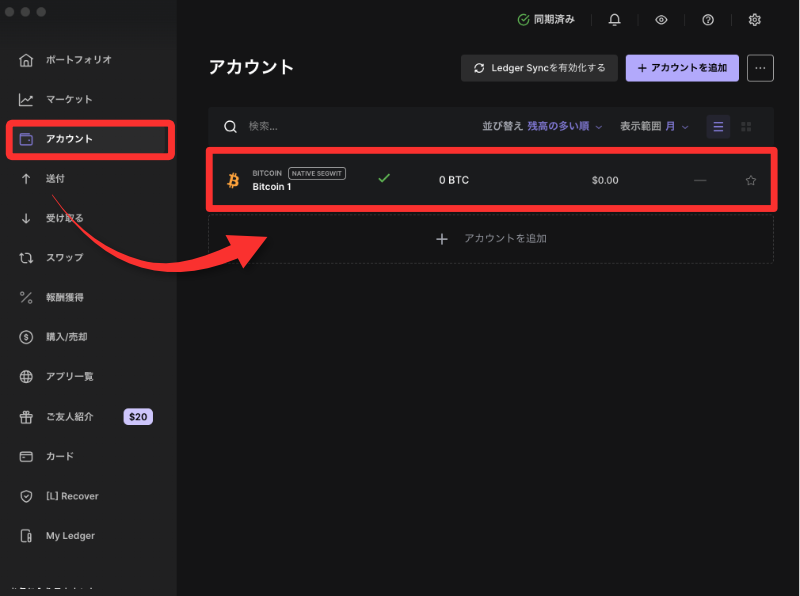Screen dimensions: 800x596
Task: Select スワップ in sidebar
Action: [64, 258]
